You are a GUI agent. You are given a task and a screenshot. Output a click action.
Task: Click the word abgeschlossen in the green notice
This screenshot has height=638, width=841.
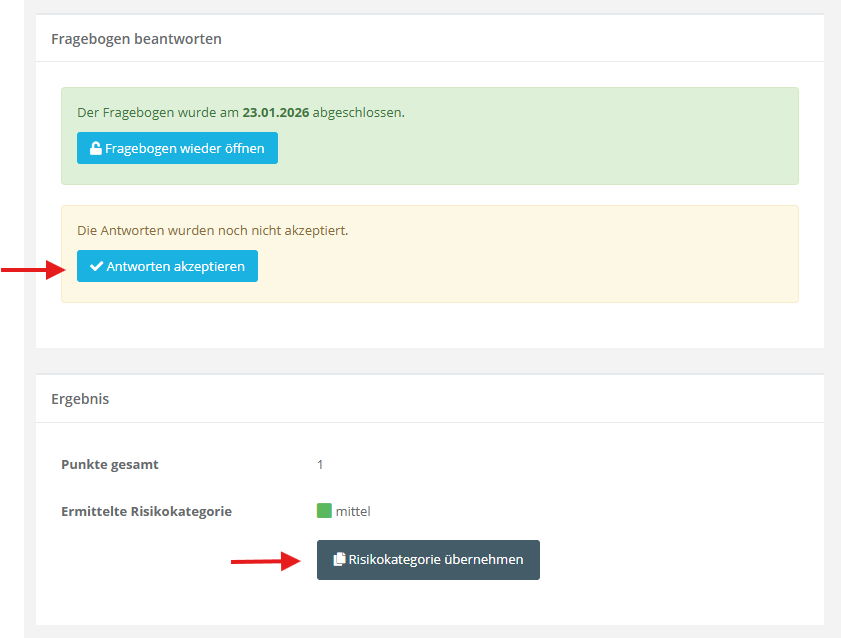tap(357, 112)
